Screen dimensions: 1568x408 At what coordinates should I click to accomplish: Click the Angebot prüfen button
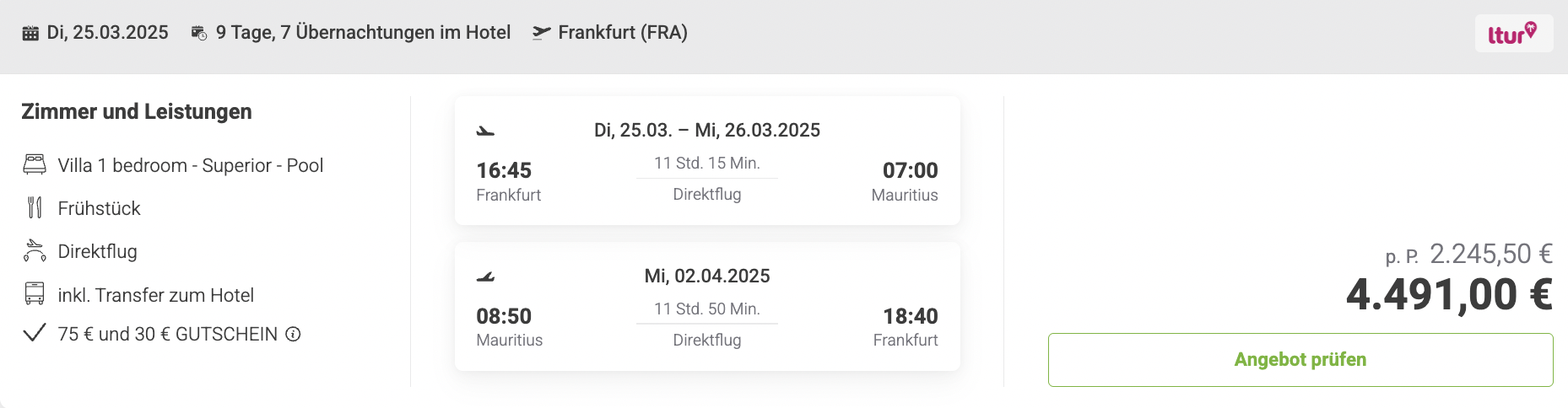tap(1300, 360)
